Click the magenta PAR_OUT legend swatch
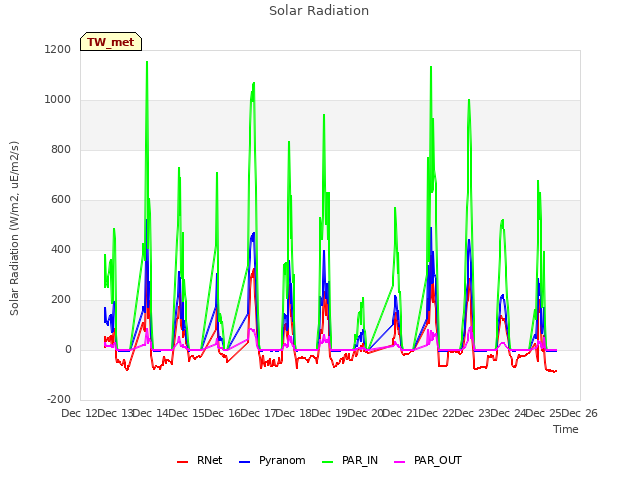The height and width of the screenshot is (480, 640). click(400, 462)
